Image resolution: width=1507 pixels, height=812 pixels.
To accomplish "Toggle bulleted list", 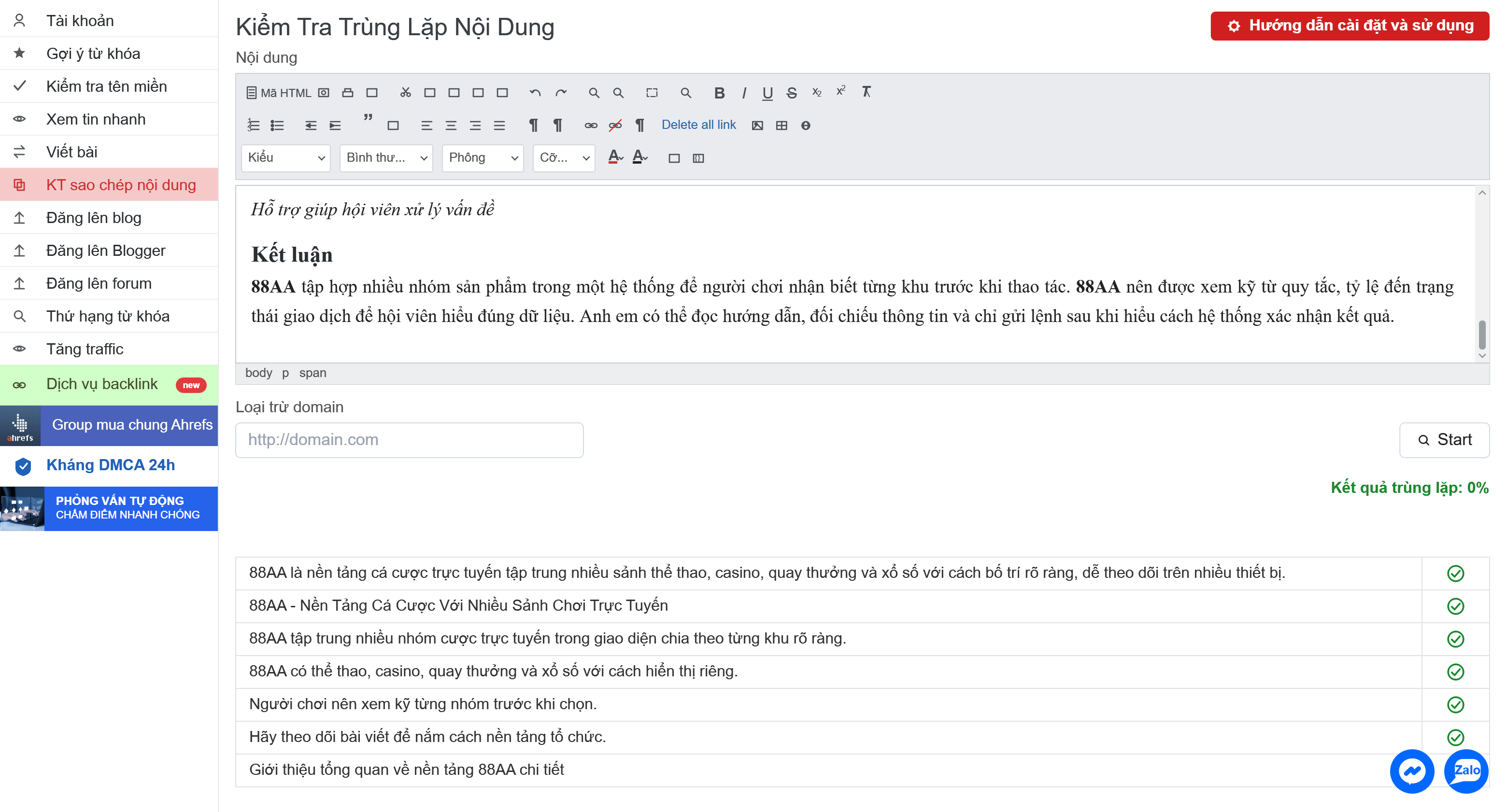I will (277, 125).
